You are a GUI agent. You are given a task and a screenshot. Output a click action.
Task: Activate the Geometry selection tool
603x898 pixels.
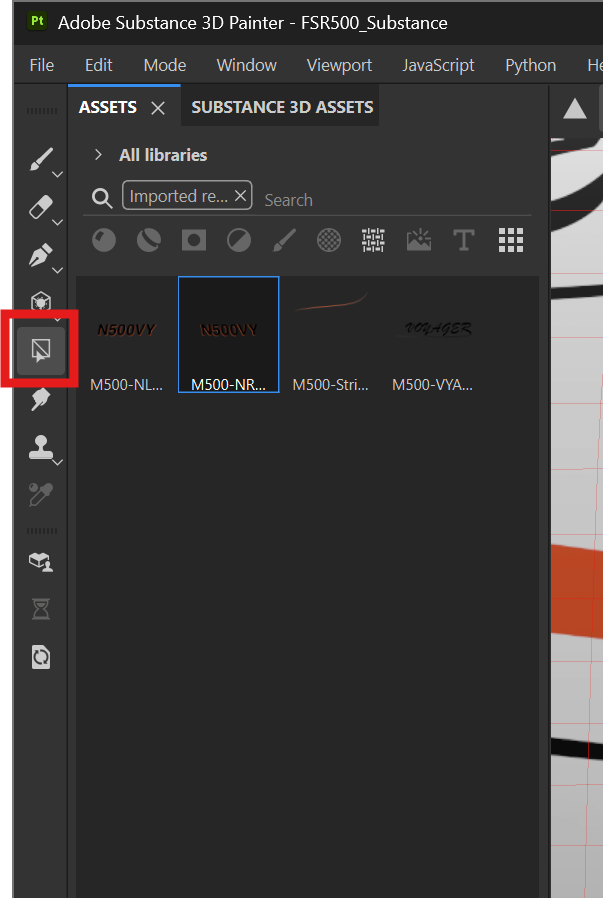[x=41, y=350]
